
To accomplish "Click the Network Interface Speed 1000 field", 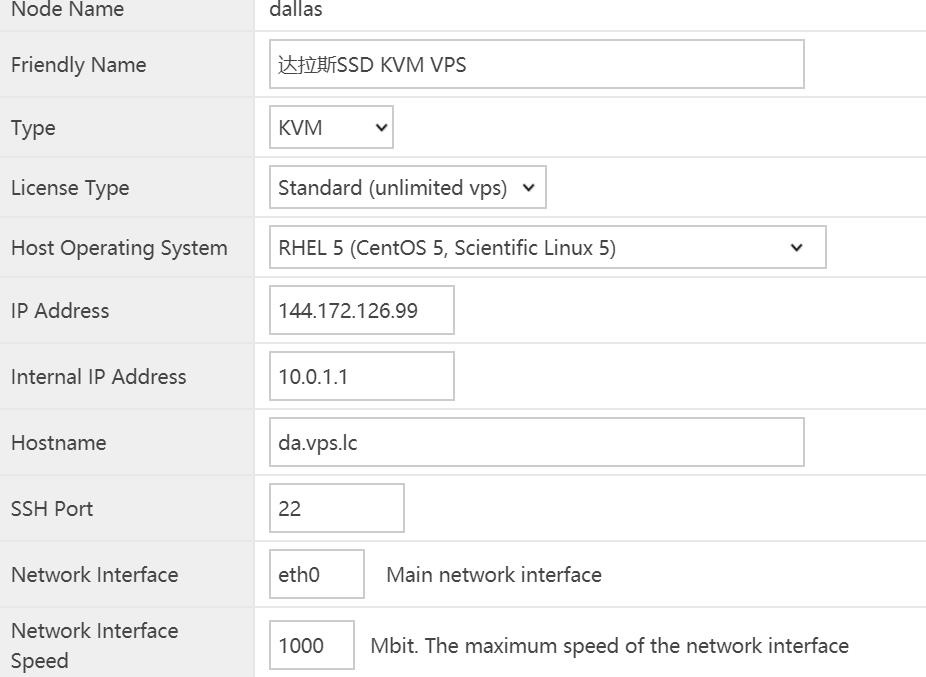I will 311,646.
